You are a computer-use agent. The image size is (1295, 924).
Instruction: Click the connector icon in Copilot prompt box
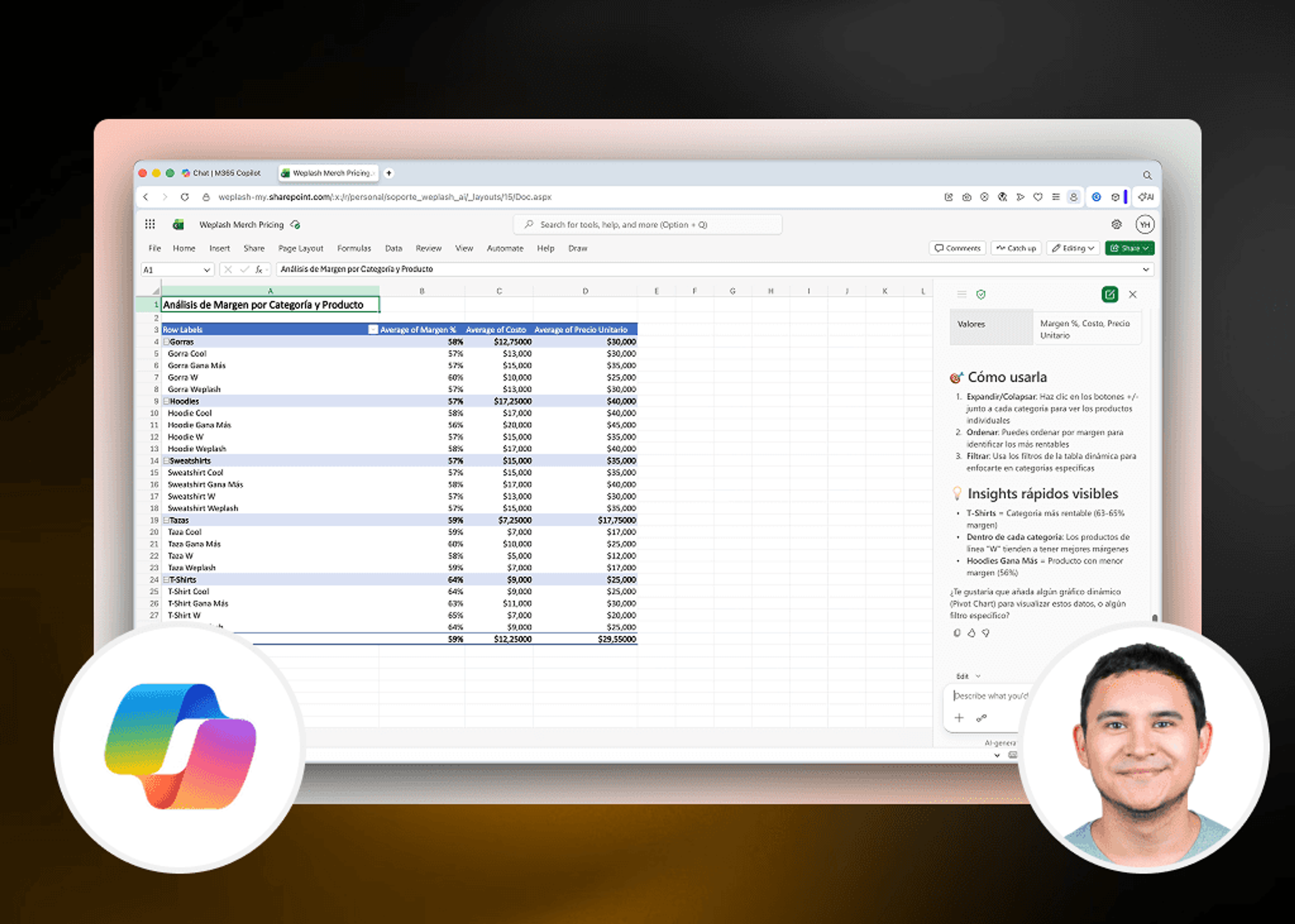(981, 718)
